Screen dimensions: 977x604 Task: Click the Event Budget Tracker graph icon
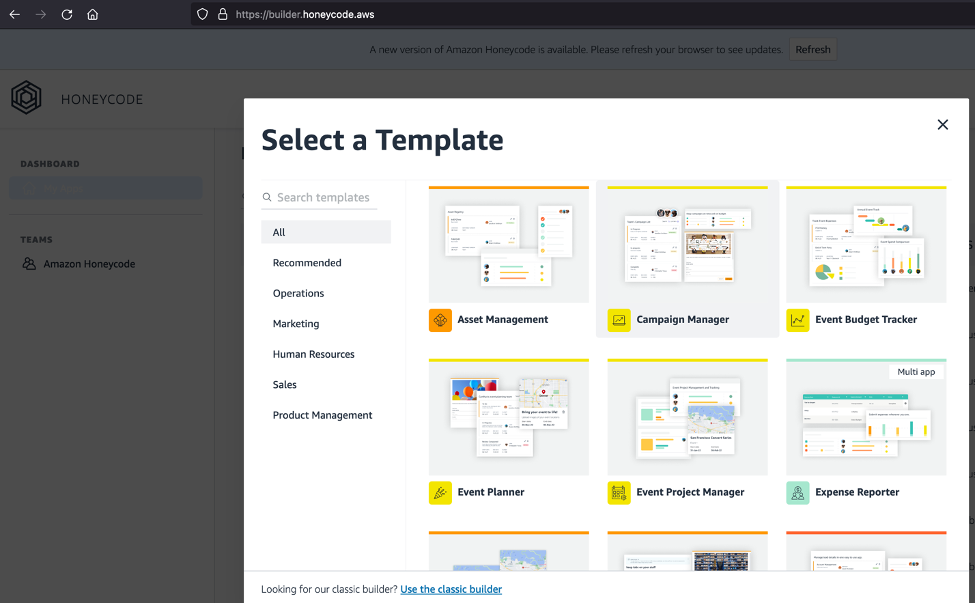(x=797, y=320)
